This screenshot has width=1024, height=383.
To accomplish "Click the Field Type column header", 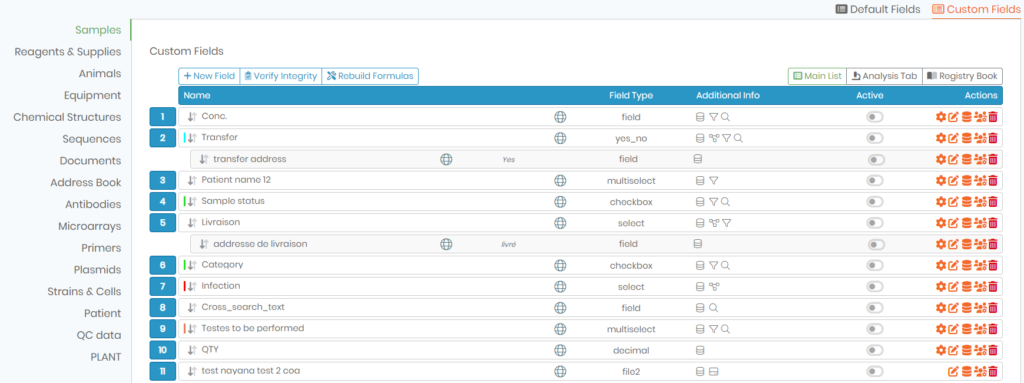I will 630,95.
